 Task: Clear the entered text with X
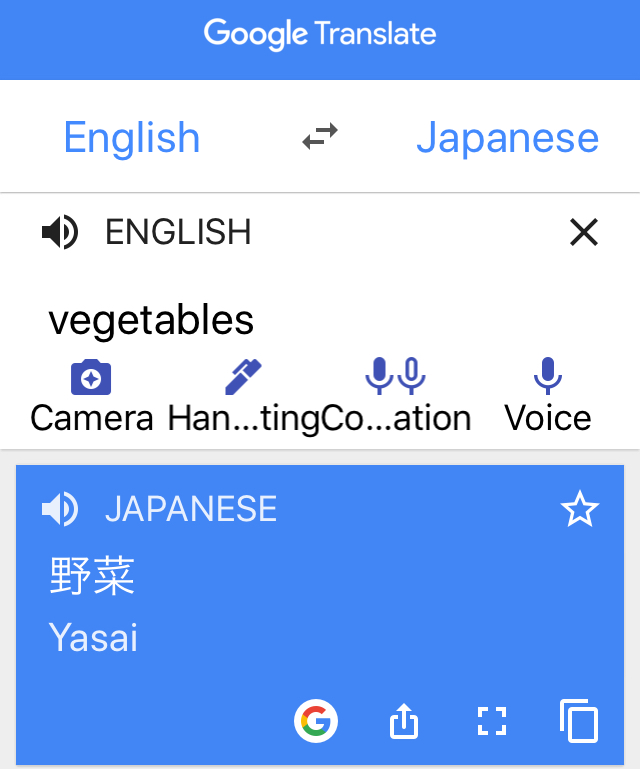pos(584,232)
